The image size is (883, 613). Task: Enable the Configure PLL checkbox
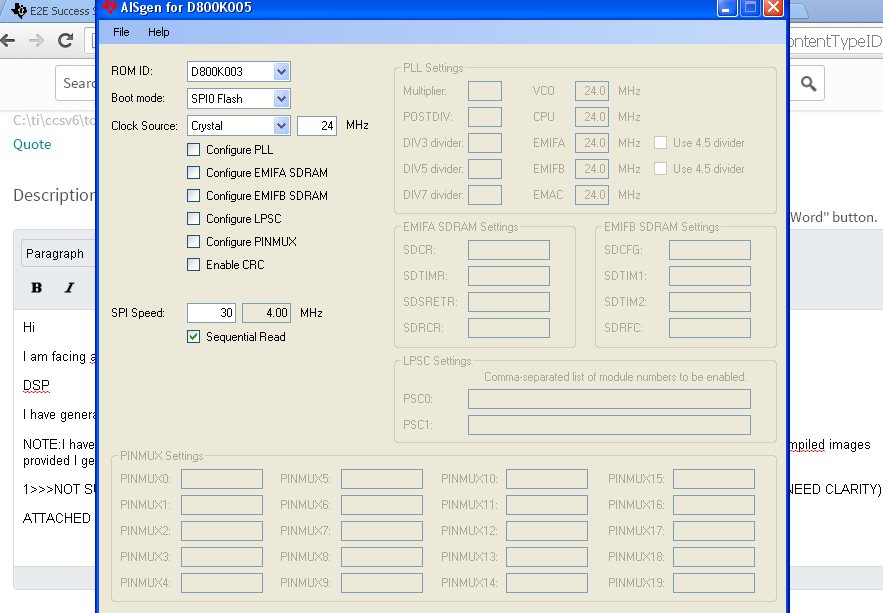193,150
